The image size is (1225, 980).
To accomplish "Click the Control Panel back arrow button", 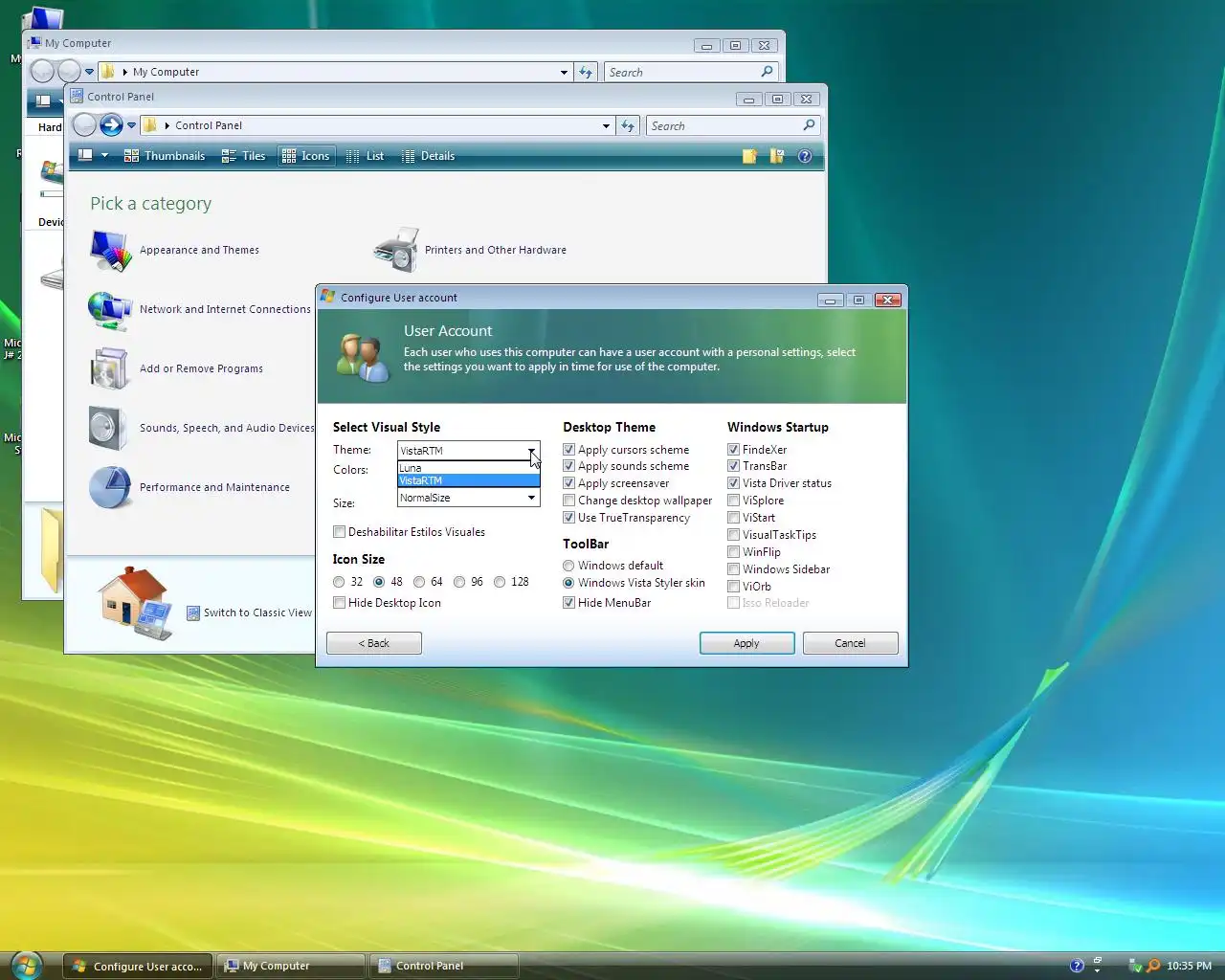I will click(x=84, y=125).
